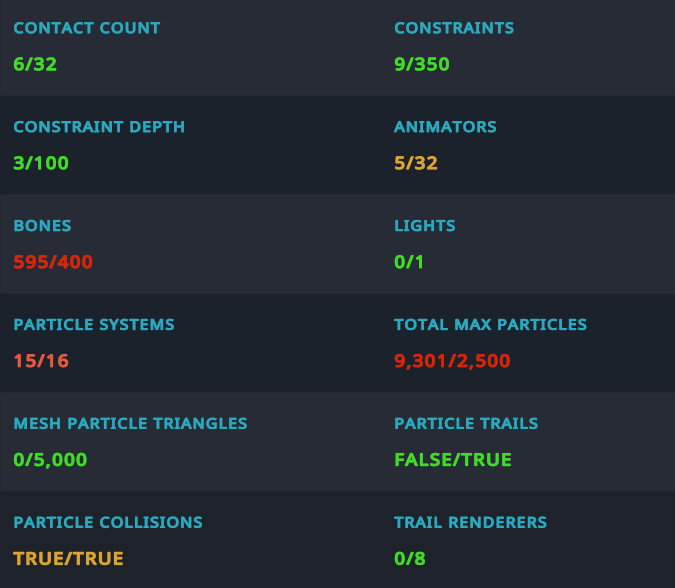The image size is (675, 588).
Task: Click the Total Max Particles label
Action: 490,325
